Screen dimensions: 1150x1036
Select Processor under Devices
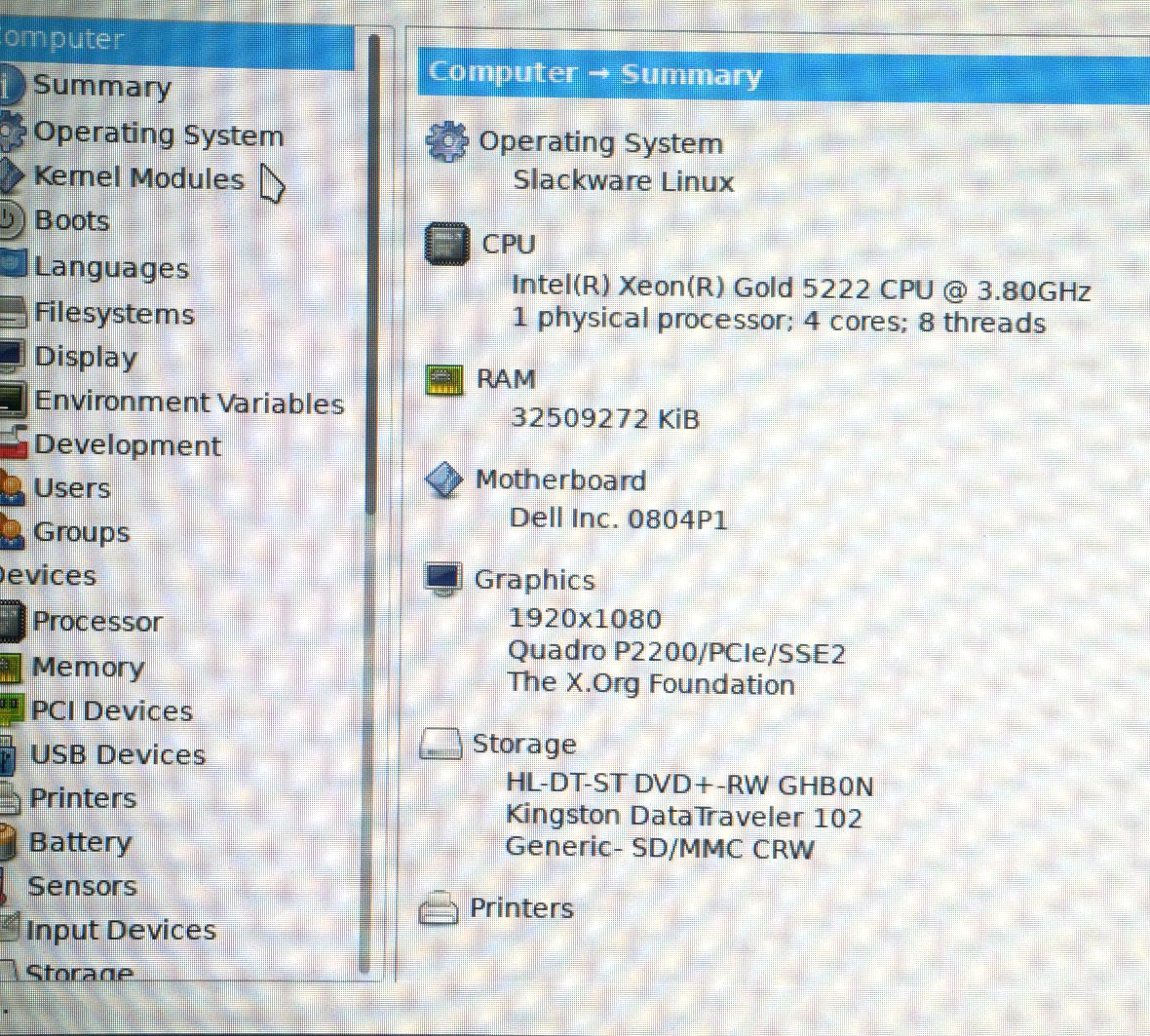point(96,621)
